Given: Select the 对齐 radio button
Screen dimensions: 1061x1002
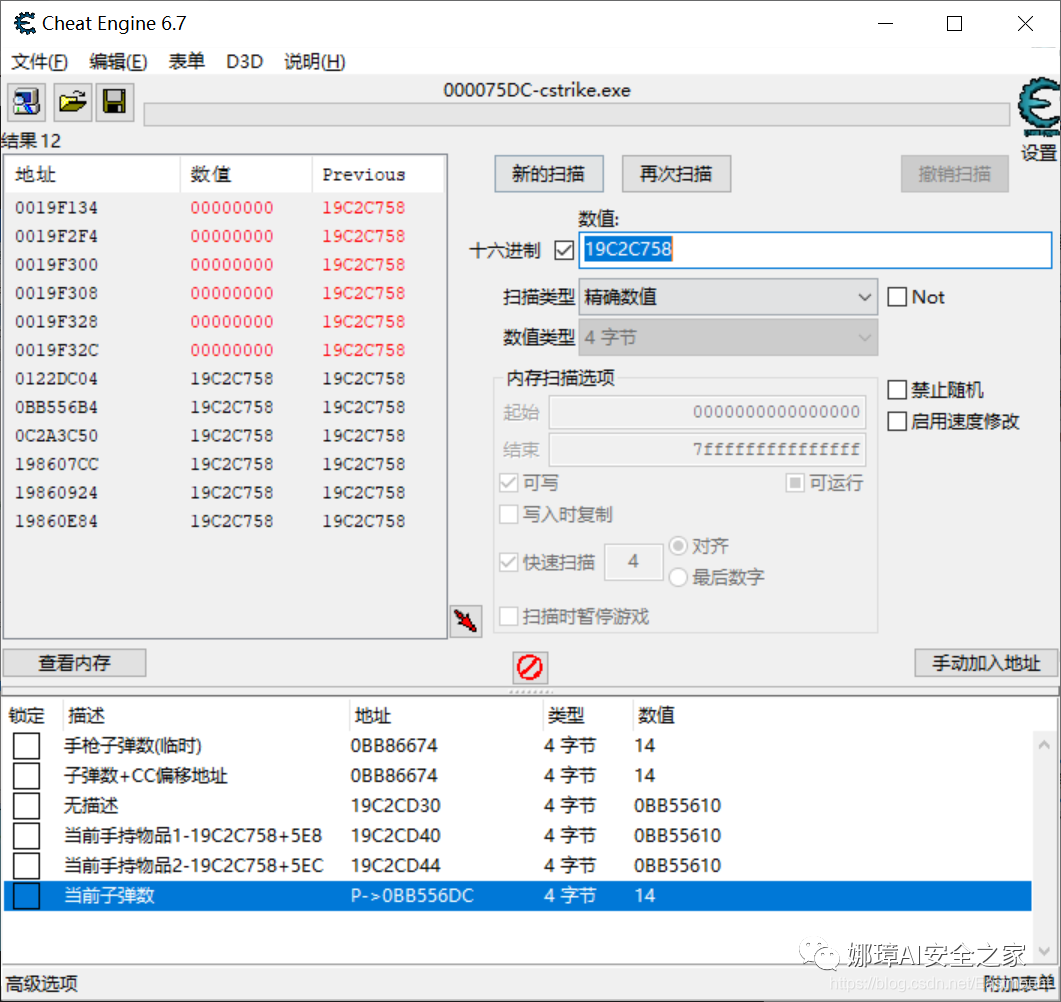Looking at the screenshot, I should tap(678, 545).
